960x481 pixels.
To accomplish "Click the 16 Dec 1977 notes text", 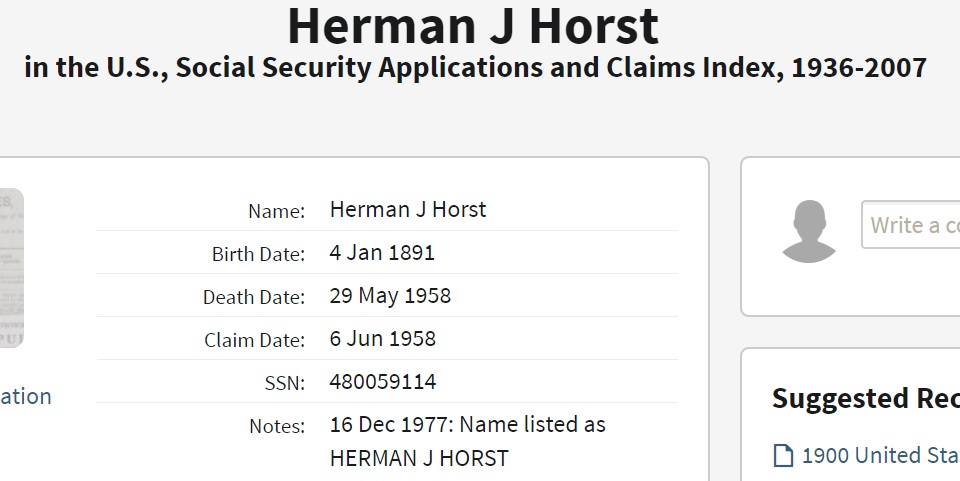I will pyautogui.click(x=467, y=425).
